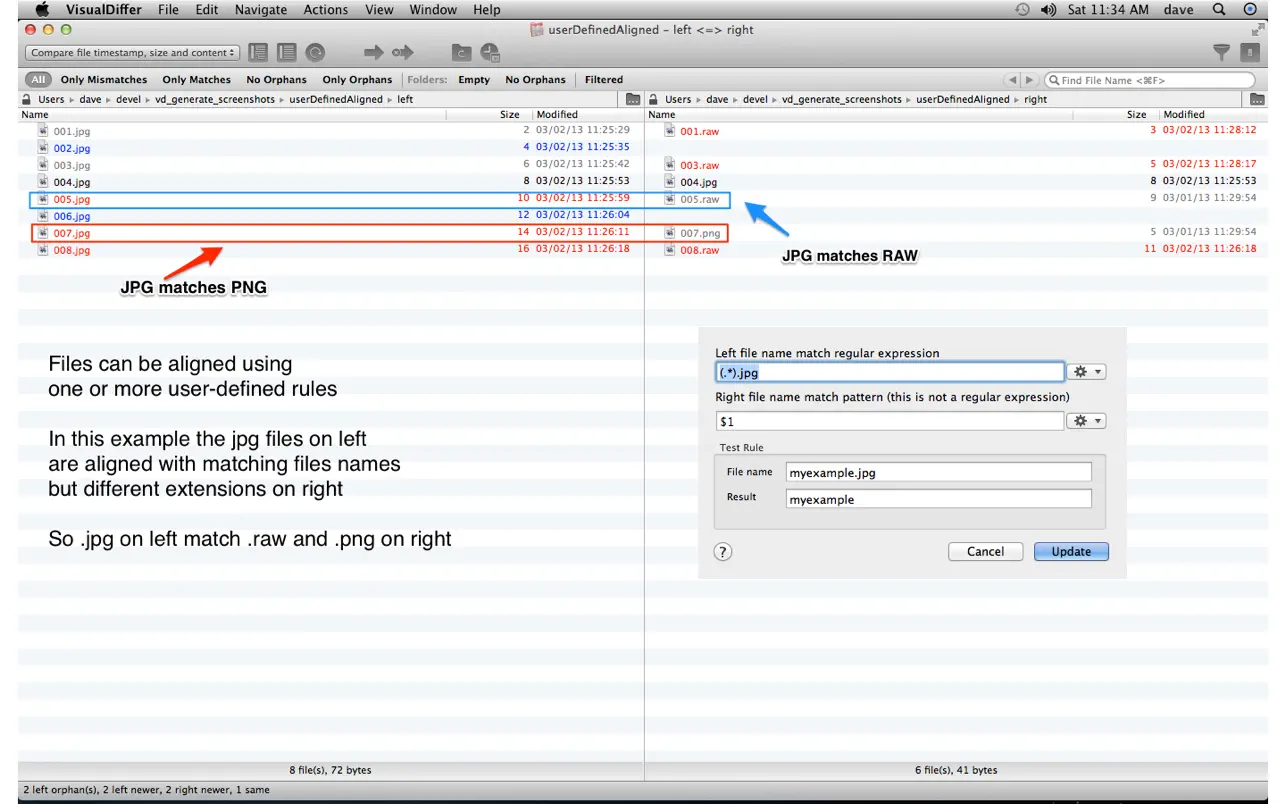Click the lock icon beside left Users path
The width and height of the screenshot is (1286, 804).
click(27, 99)
